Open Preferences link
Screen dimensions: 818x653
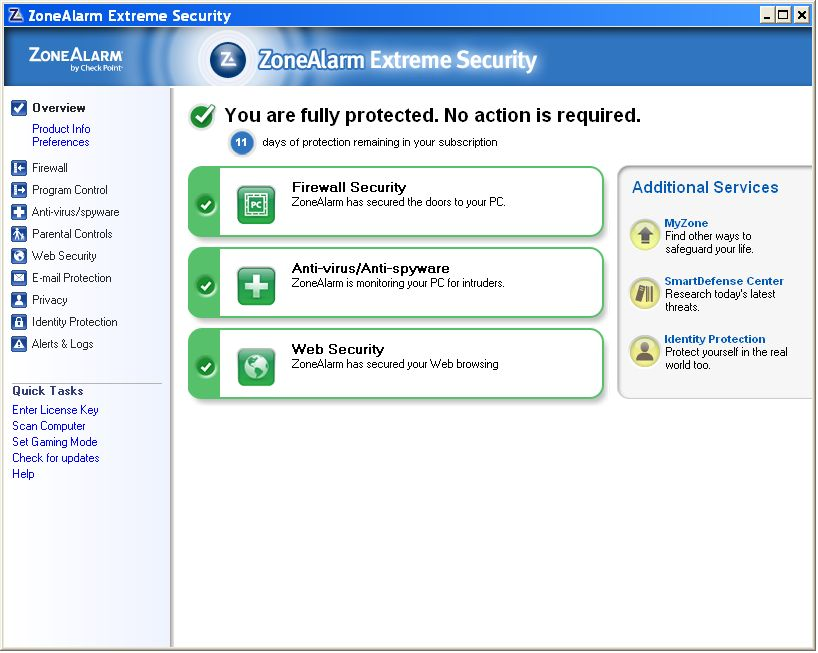(x=61, y=142)
